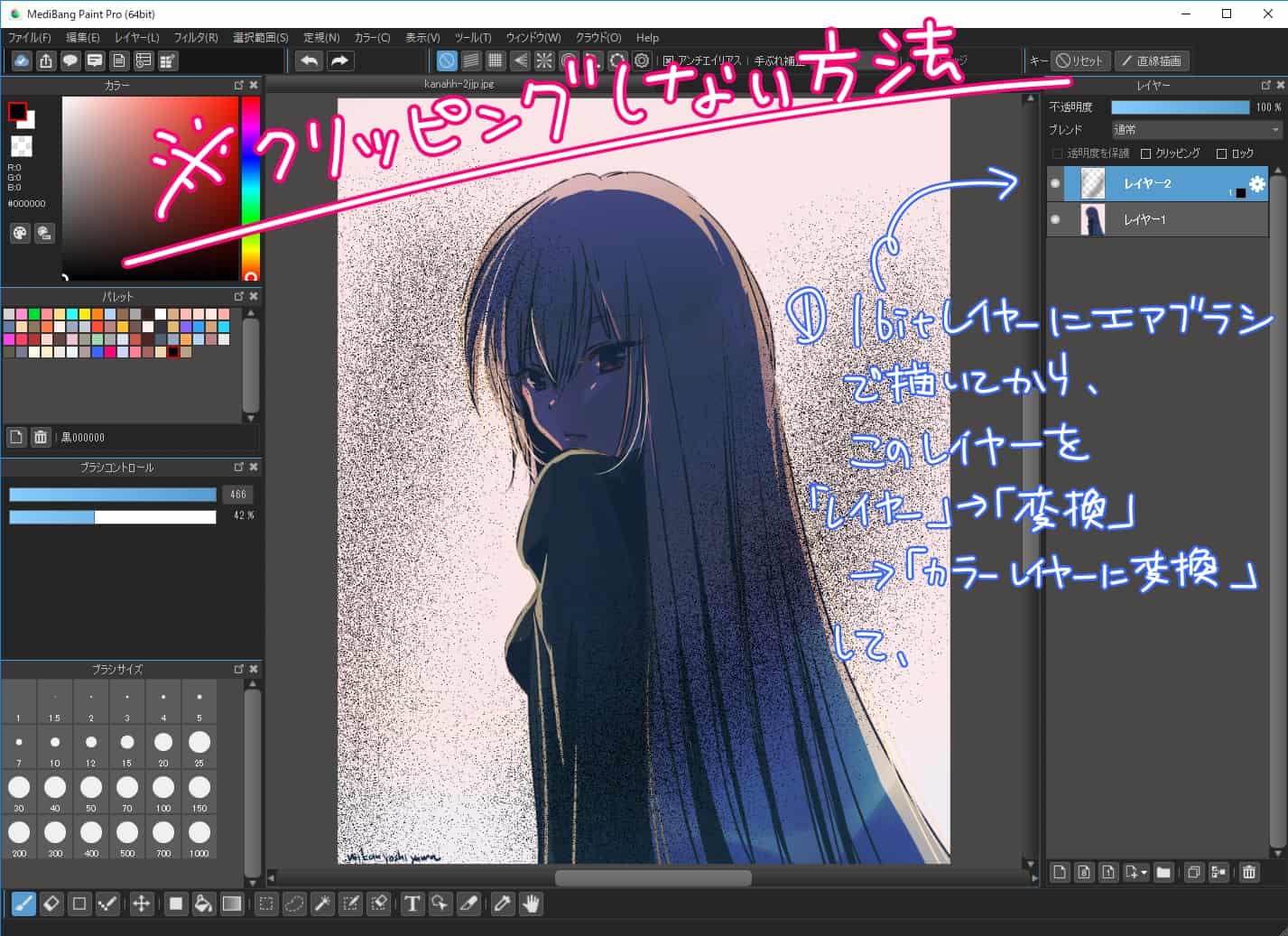Select brush size 20 preset
Viewport: 1288px width, 936px height.
click(x=163, y=746)
